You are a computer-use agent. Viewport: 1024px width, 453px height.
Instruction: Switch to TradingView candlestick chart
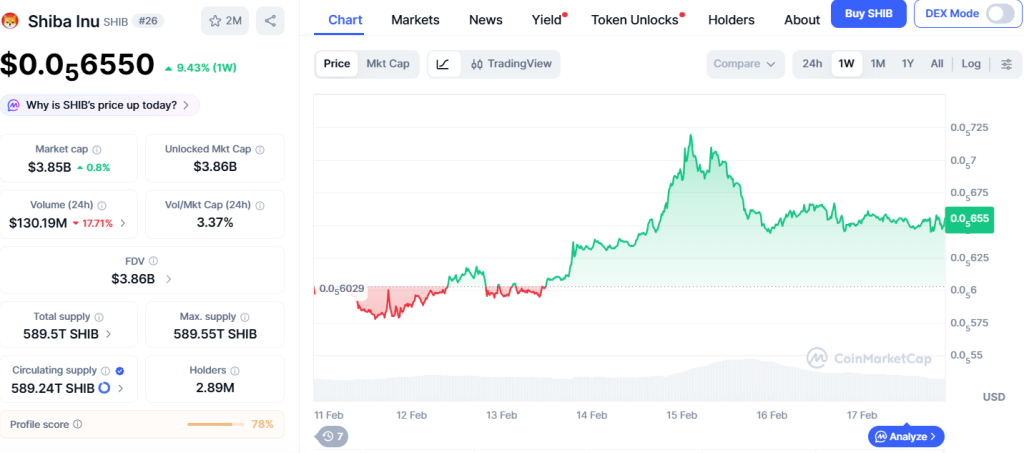point(511,64)
